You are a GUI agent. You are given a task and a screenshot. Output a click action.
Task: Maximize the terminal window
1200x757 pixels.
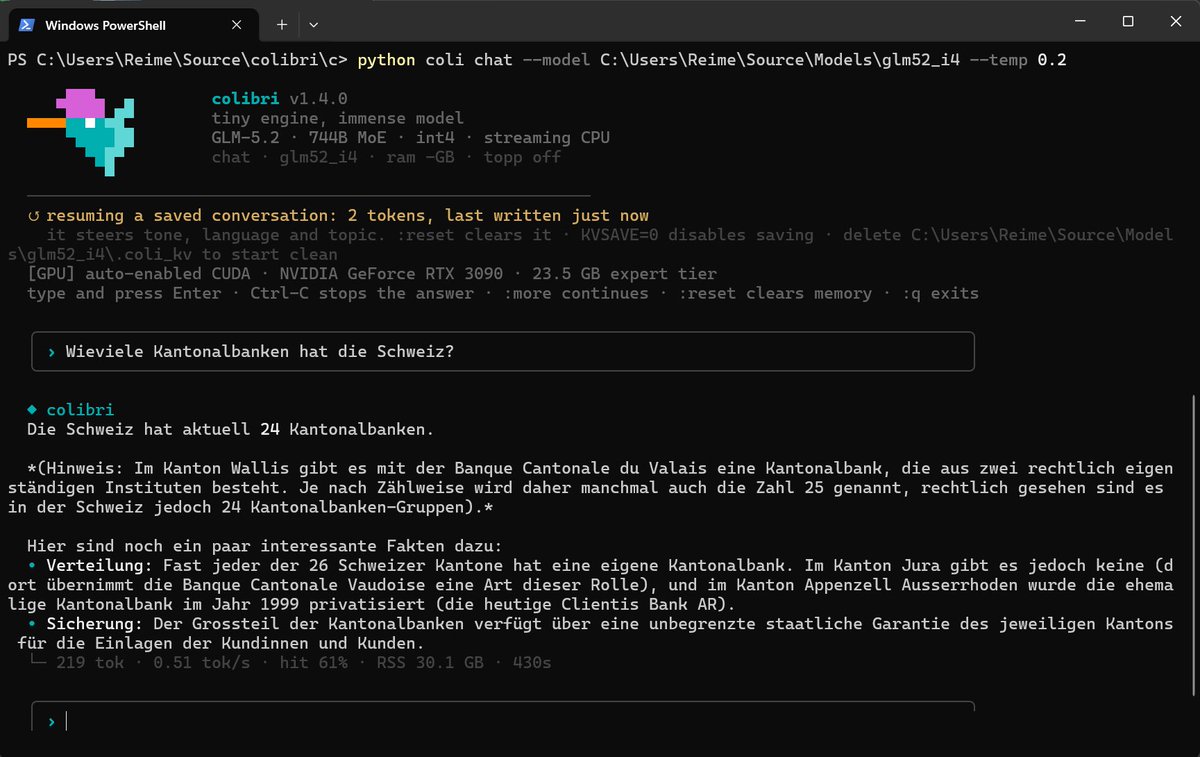[1127, 21]
